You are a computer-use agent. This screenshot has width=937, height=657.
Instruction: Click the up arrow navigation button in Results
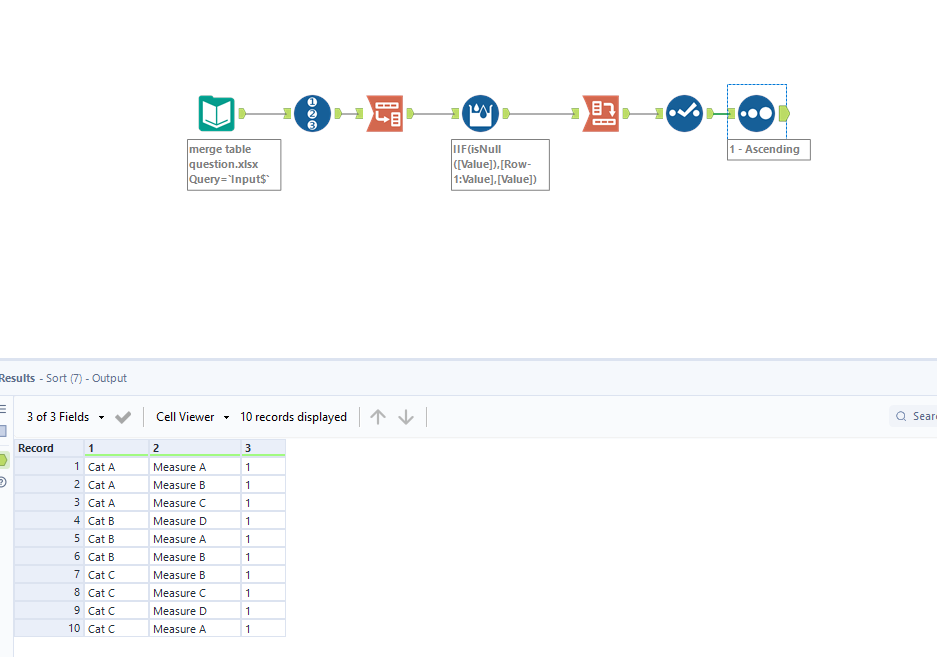(x=377, y=417)
